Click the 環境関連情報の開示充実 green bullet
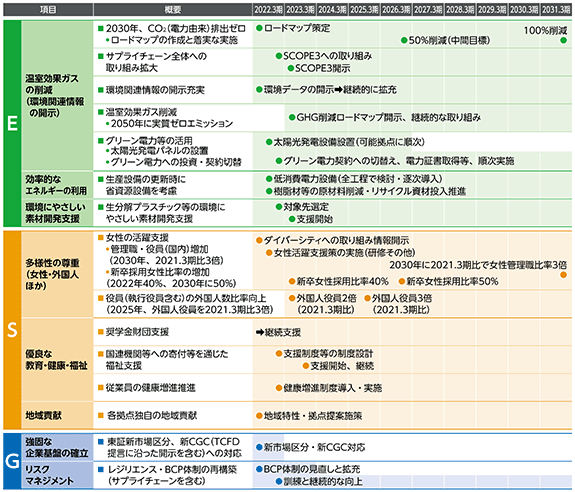 100,90
